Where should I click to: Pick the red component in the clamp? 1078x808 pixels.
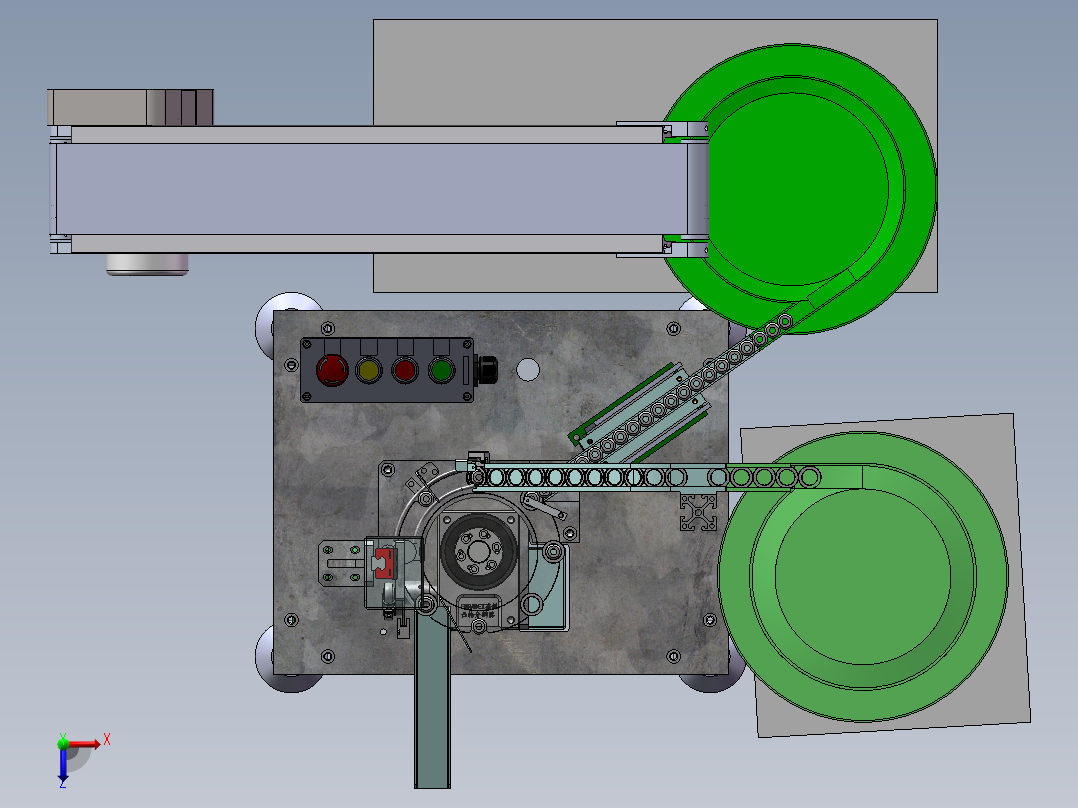click(384, 563)
